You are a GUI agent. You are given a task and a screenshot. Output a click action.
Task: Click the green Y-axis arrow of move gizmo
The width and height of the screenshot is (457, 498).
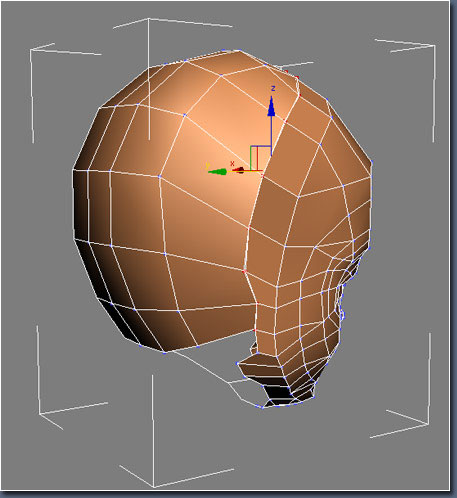[217, 172]
